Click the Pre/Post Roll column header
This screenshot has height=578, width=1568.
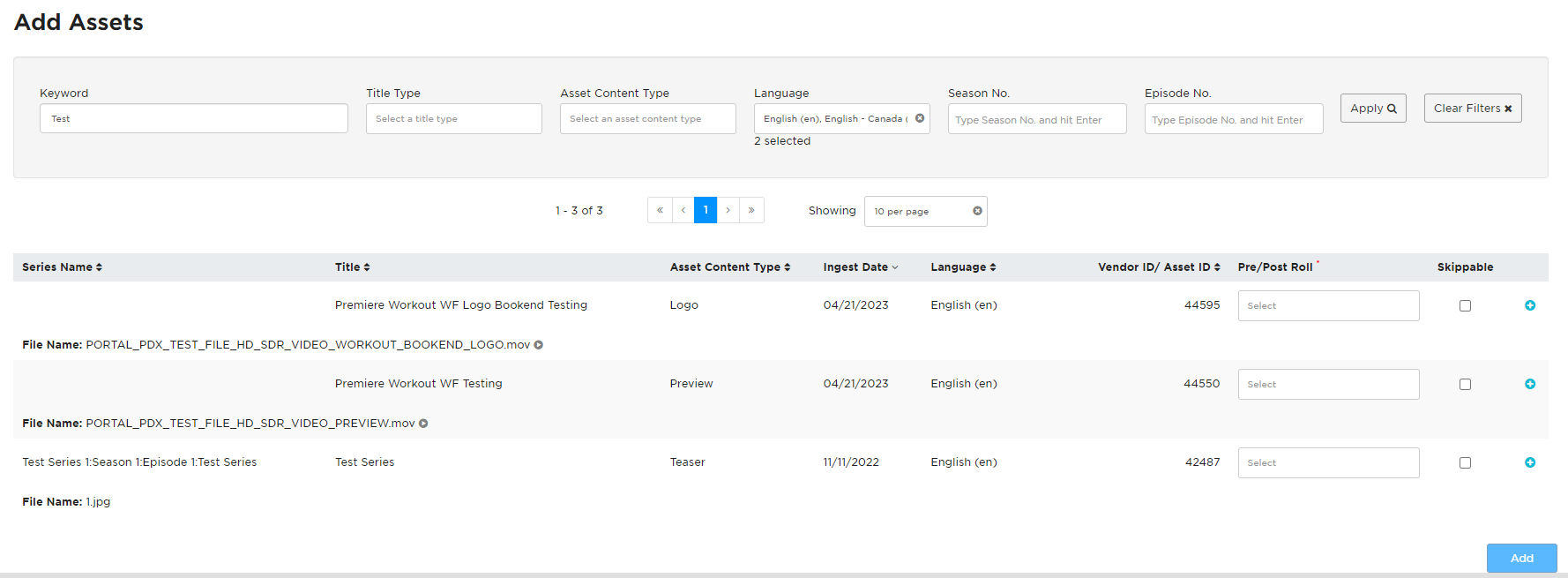[1275, 267]
